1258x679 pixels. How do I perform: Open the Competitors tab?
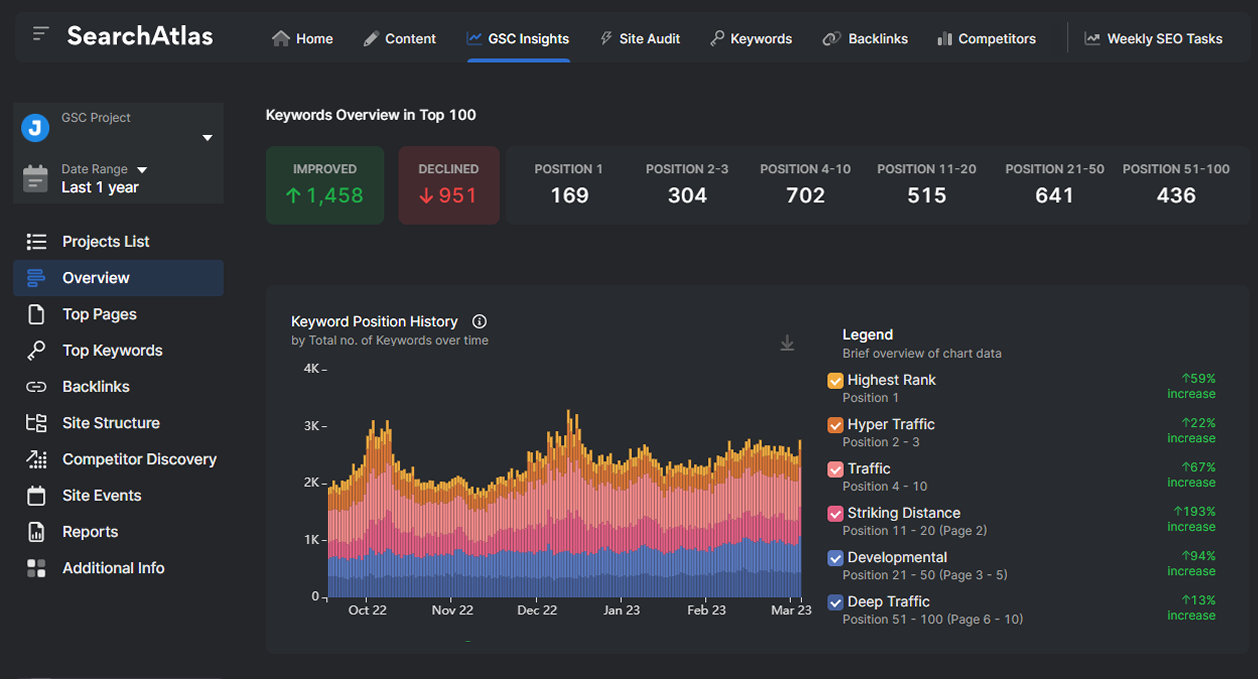click(x=986, y=39)
